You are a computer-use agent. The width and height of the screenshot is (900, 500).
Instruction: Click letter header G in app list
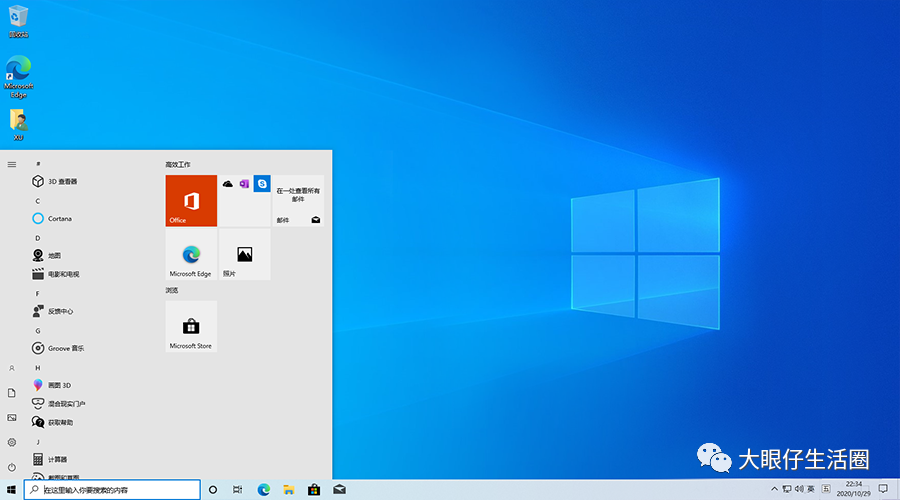pos(38,331)
